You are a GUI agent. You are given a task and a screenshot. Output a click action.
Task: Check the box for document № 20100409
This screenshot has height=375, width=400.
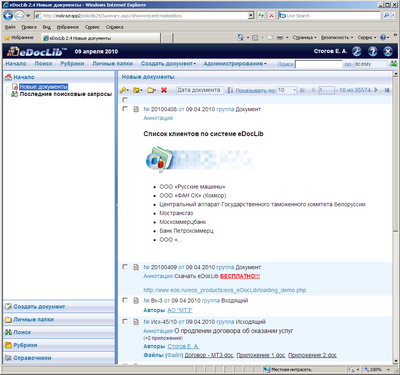[x=125, y=267]
